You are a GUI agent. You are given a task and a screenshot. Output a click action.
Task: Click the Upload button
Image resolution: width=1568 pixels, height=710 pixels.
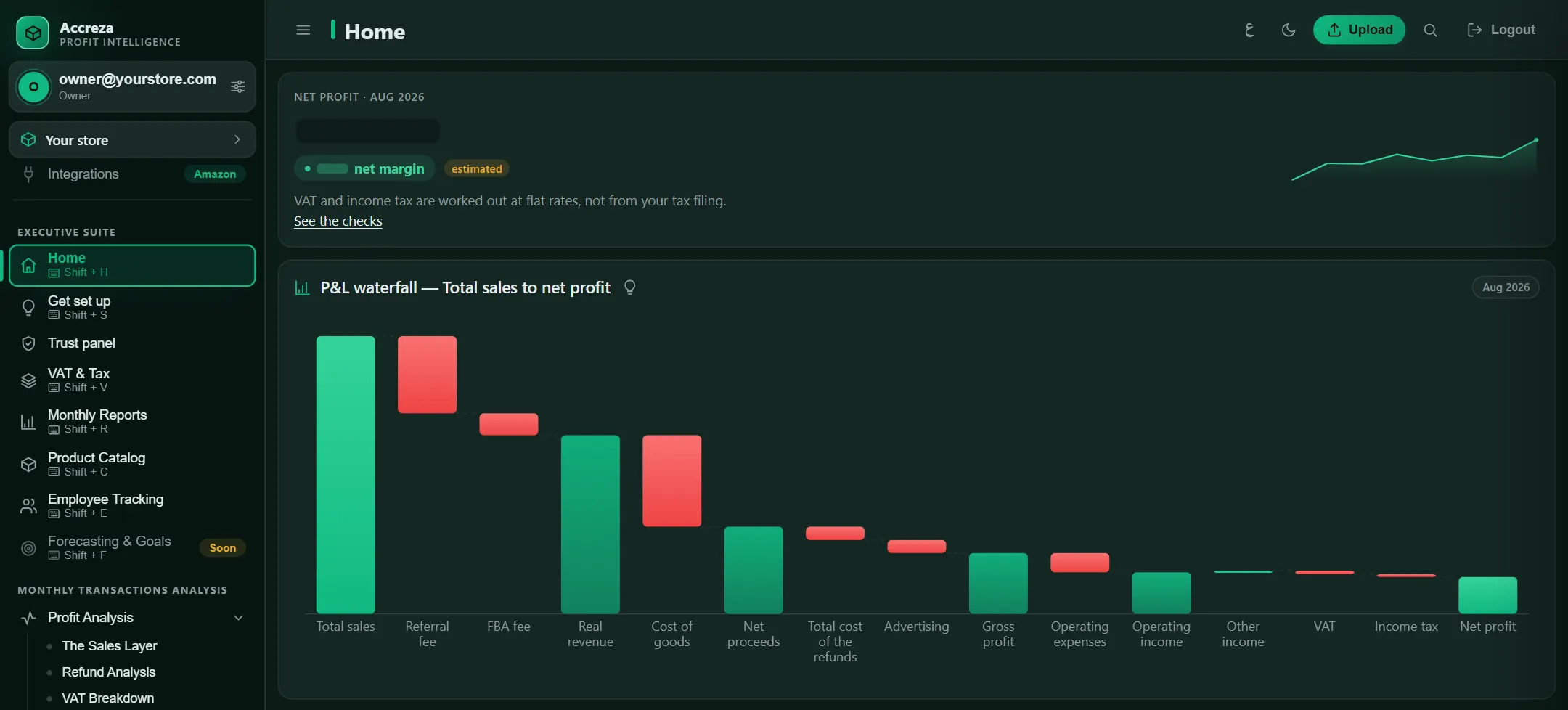pos(1359,30)
